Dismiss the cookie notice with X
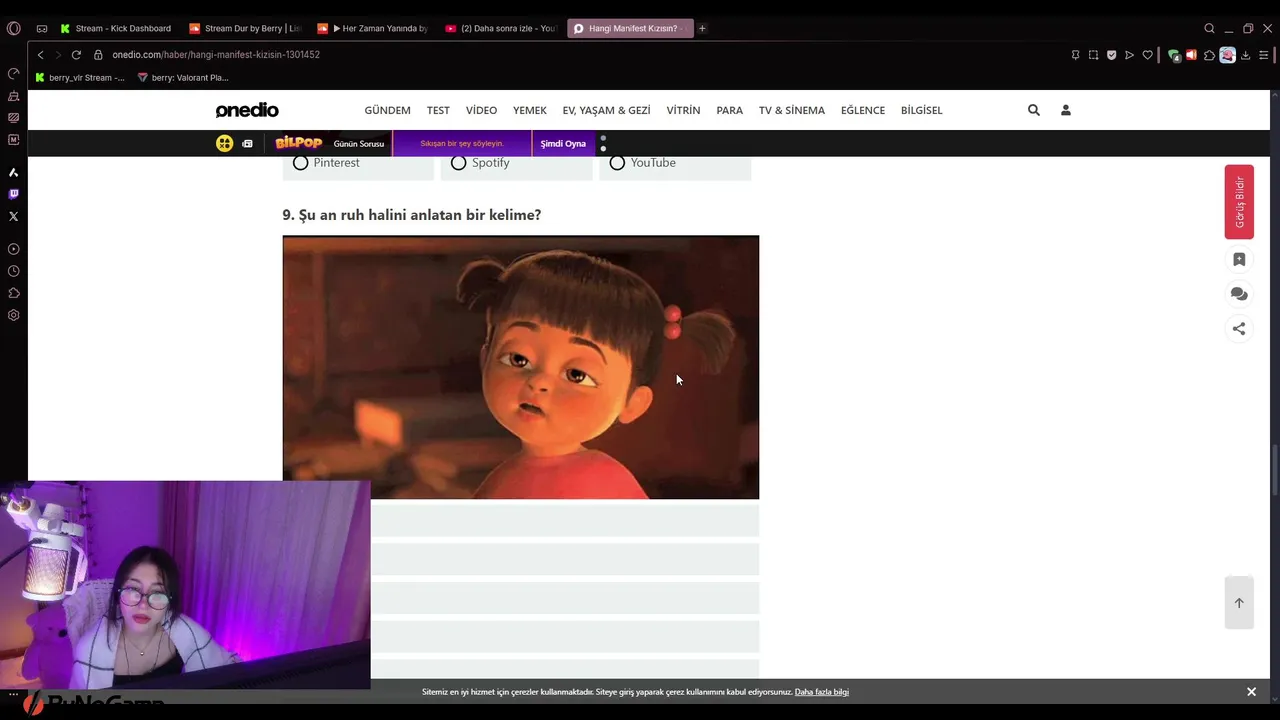Image resolution: width=1280 pixels, height=720 pixels. click(x=1251, y=692)
